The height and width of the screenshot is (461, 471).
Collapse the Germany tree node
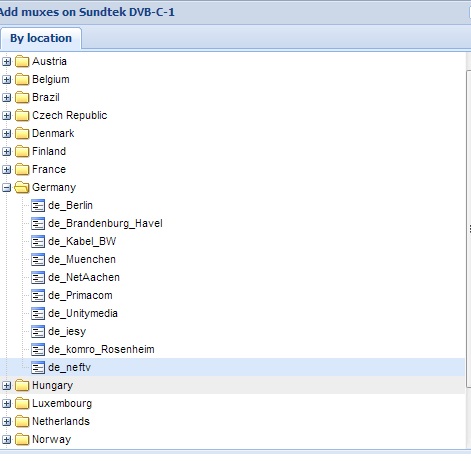pyautogui.click(x=6, y=188)
